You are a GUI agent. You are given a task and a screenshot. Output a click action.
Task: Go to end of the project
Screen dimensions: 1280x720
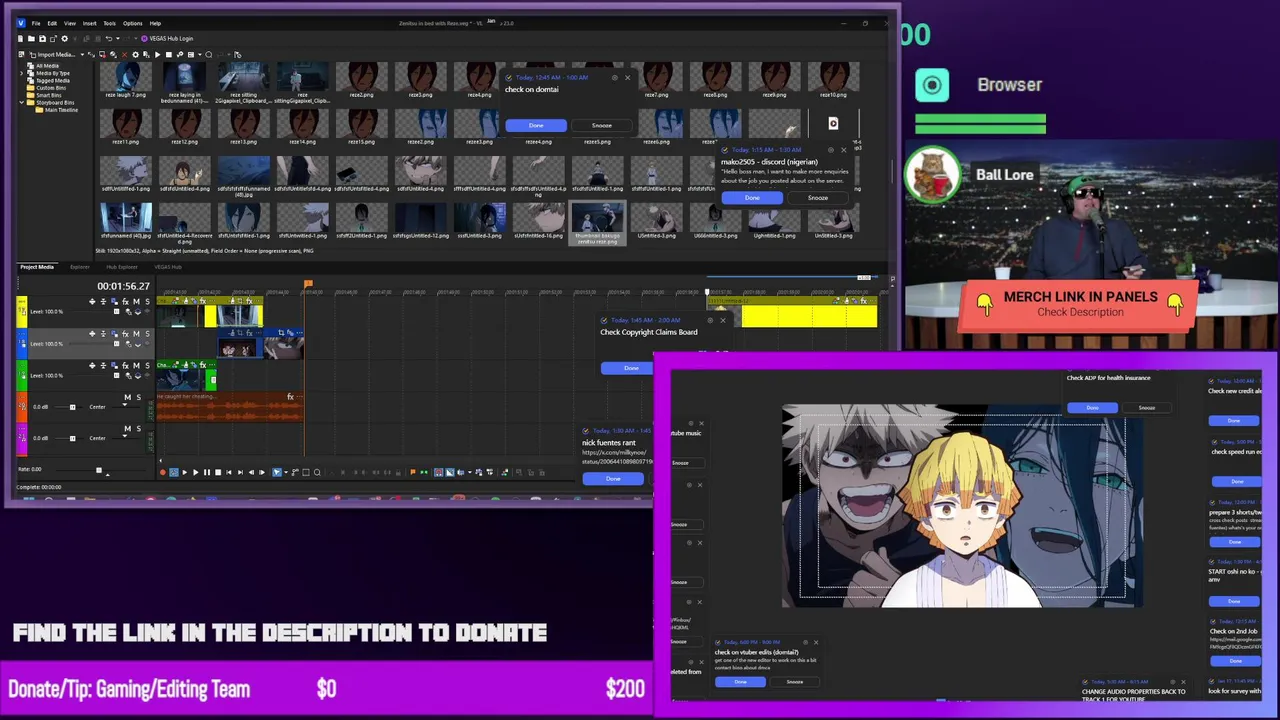coord(240,472)
